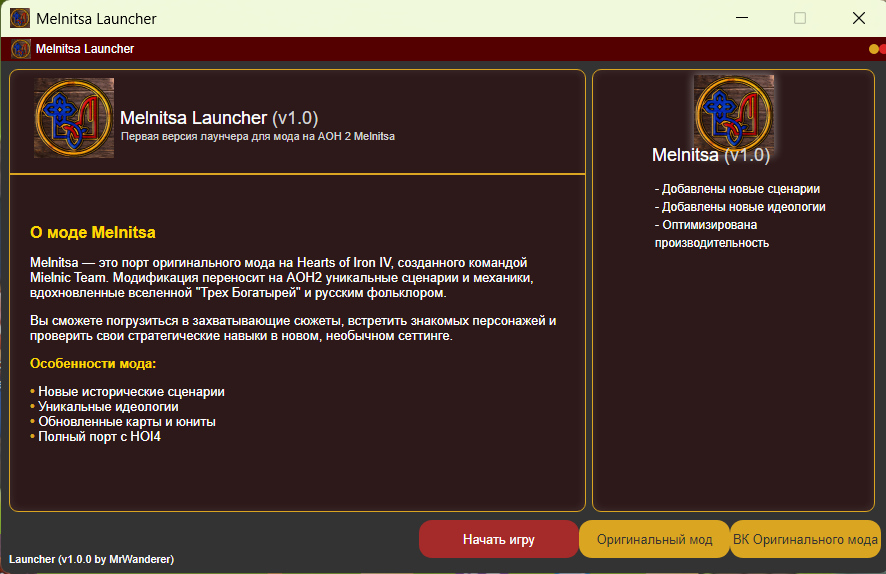Image resolution: width=886 pixels, height=574 pixels.
Task: Open the Оригинальный мод link button
Action: point(654,539)
